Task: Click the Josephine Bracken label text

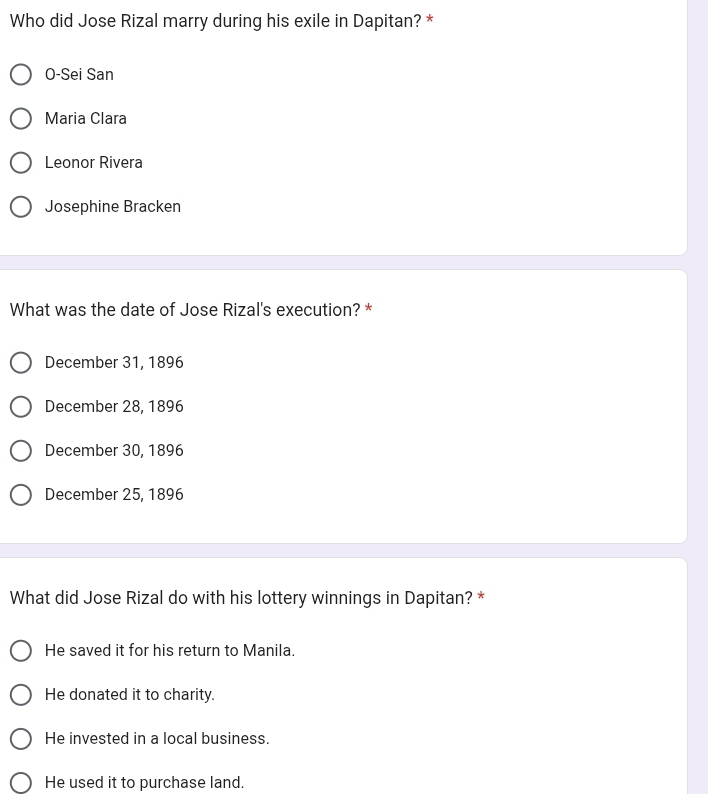Action: pyautogui.click(x=113, y=207)
